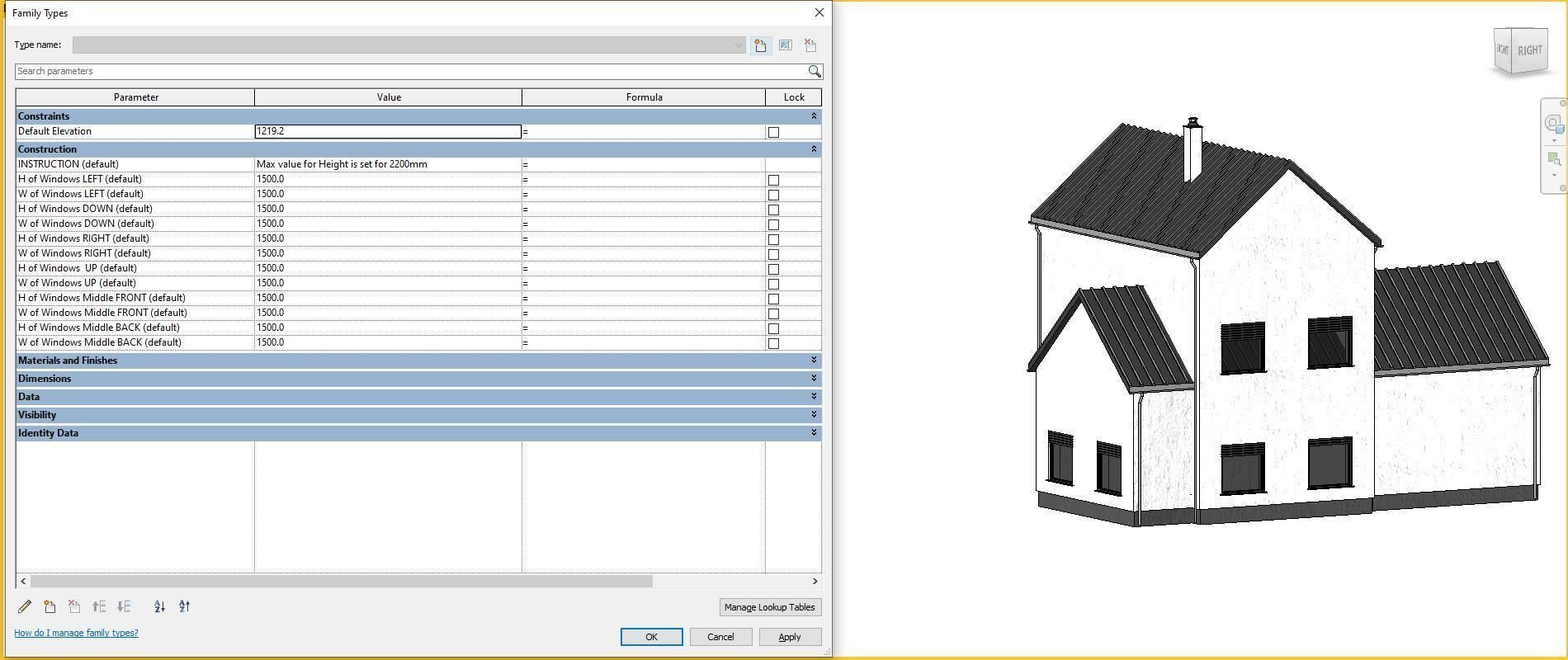Click the OK button
The image size is (1568, 660).
(x=651, y=637)
